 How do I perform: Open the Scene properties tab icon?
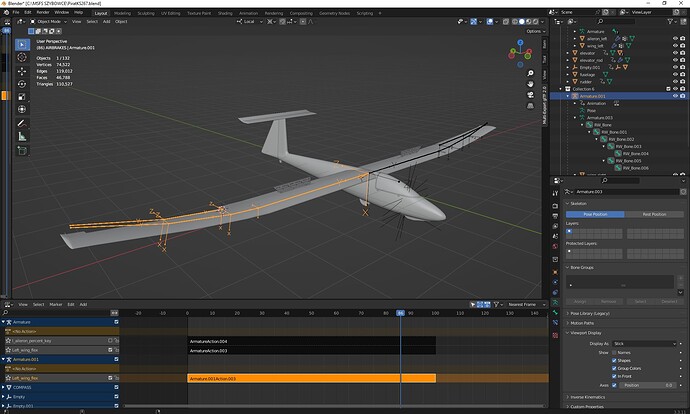(x=555, y=236)
